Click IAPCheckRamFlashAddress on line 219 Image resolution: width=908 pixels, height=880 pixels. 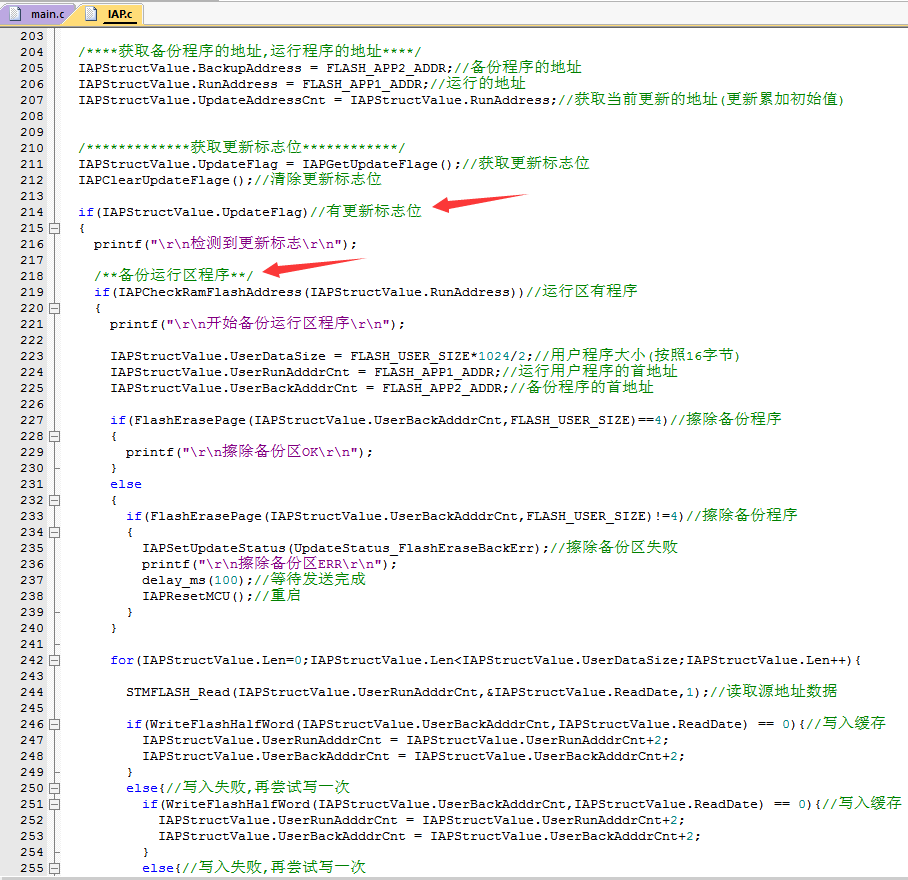coord(210,292)
